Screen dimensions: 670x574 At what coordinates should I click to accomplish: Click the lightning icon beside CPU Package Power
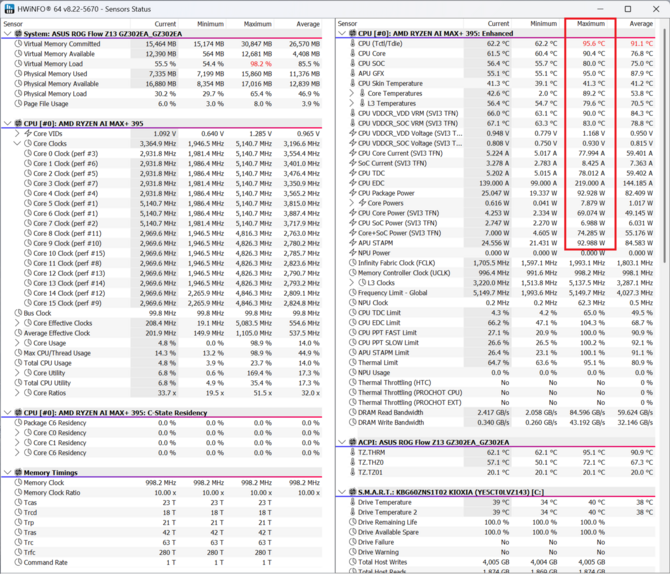[x=353, y=193]
